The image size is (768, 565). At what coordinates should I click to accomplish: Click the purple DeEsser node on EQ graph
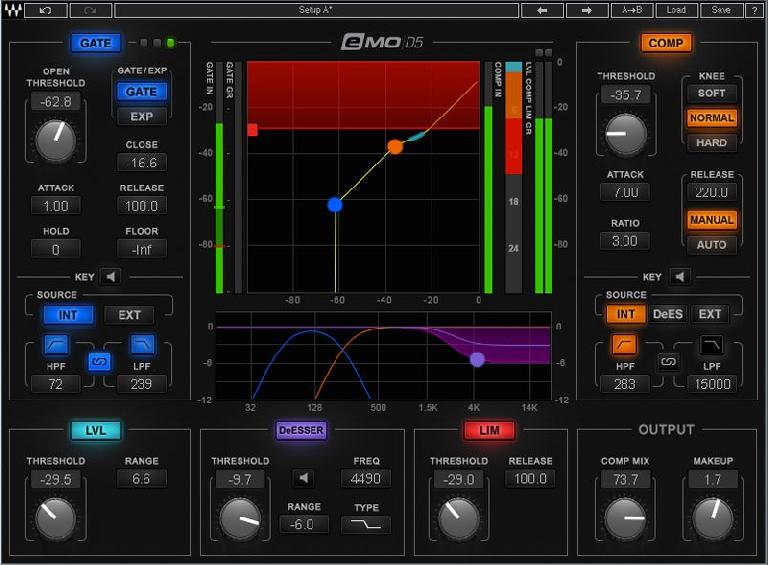(477, 360)
